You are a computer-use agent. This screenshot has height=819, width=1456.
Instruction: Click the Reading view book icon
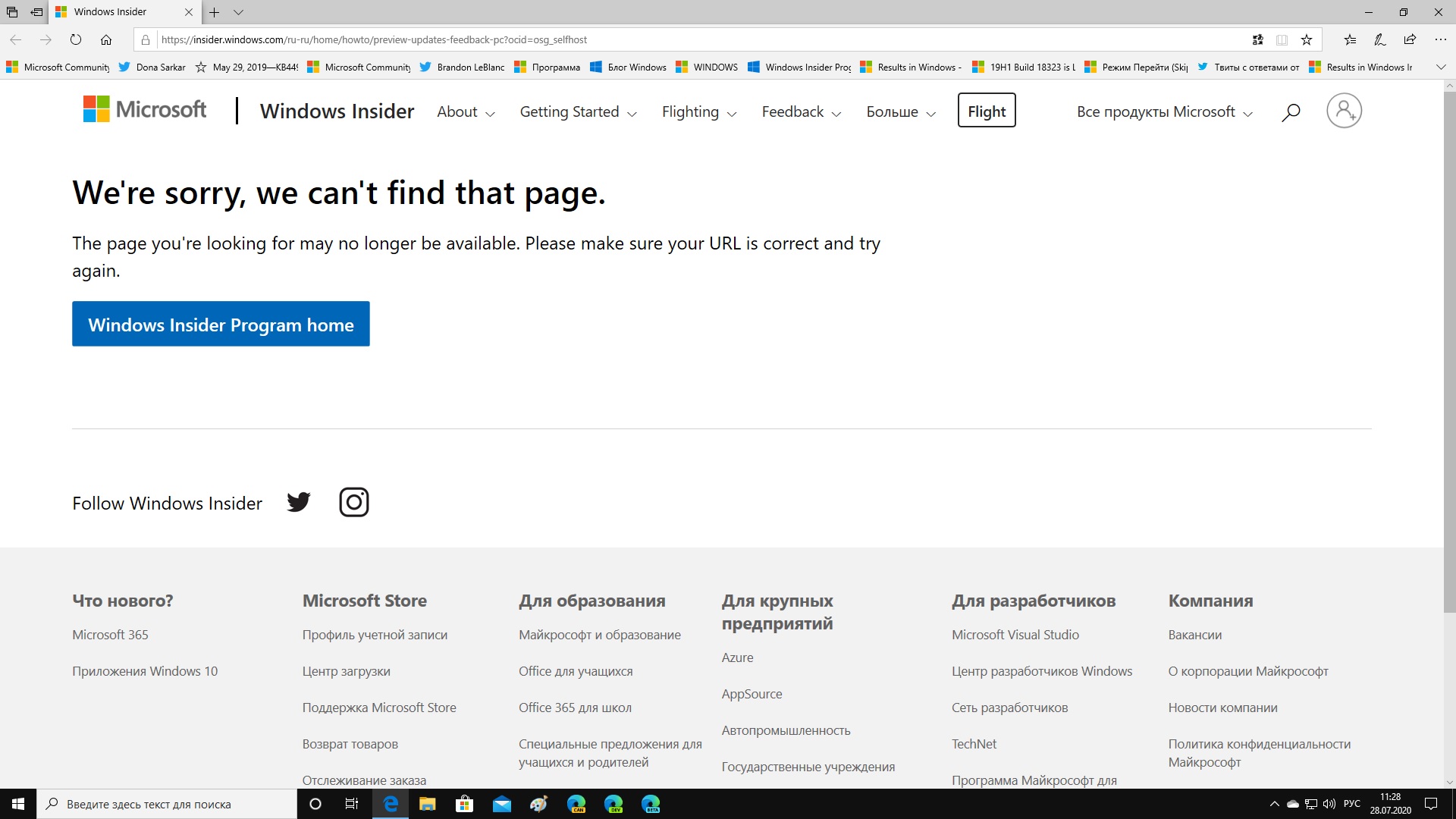click(x=1282, y=39)
